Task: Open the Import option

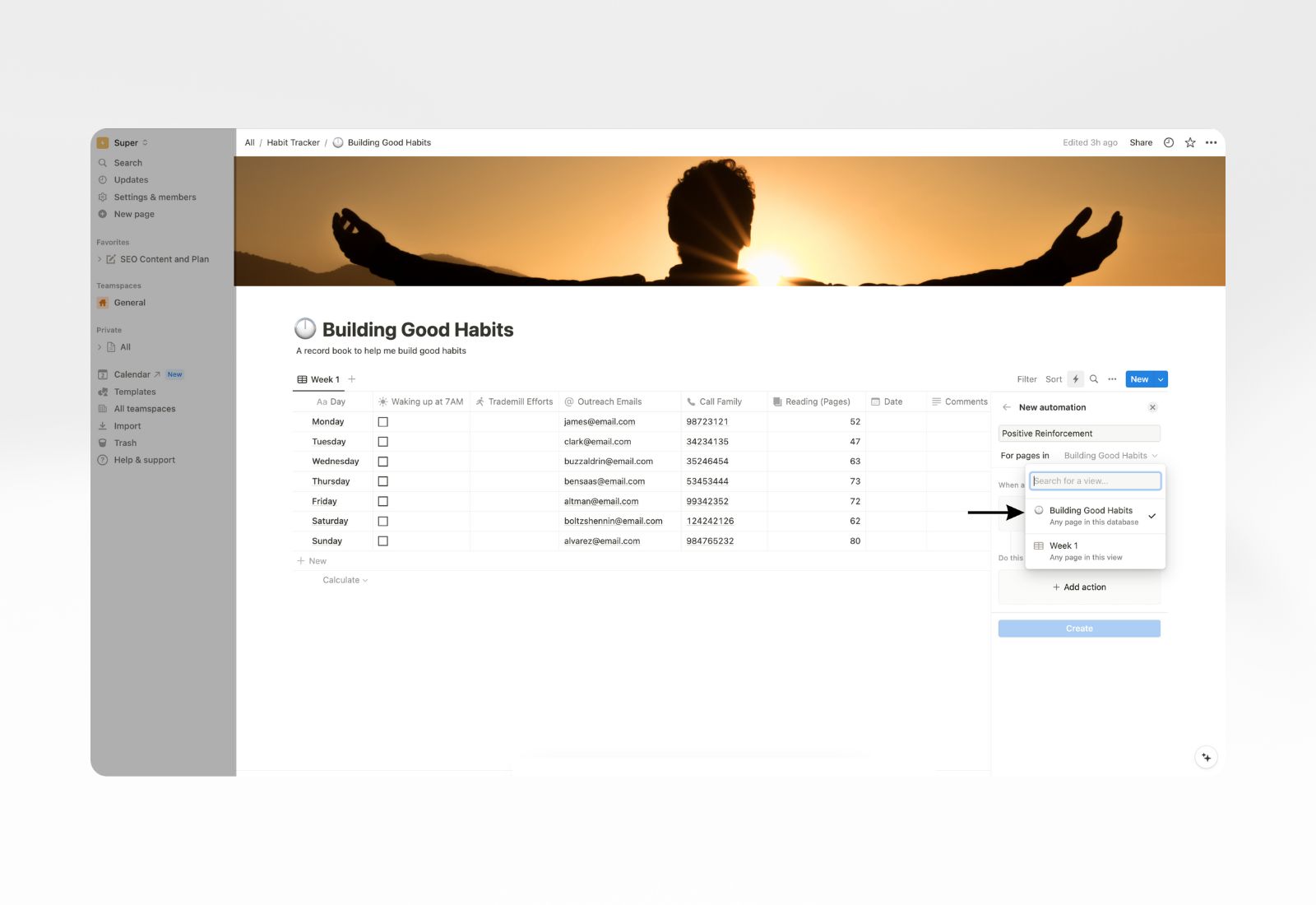Action: (x=127, y=426)
